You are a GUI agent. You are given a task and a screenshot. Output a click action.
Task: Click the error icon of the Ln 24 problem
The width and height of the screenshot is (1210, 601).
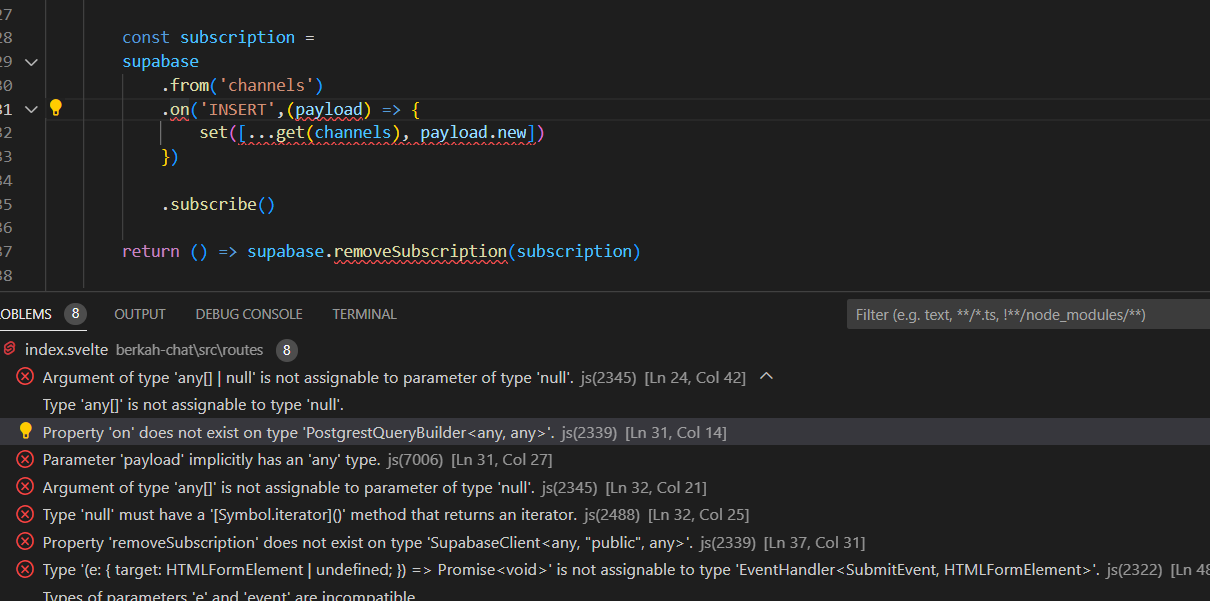point(26,377)
